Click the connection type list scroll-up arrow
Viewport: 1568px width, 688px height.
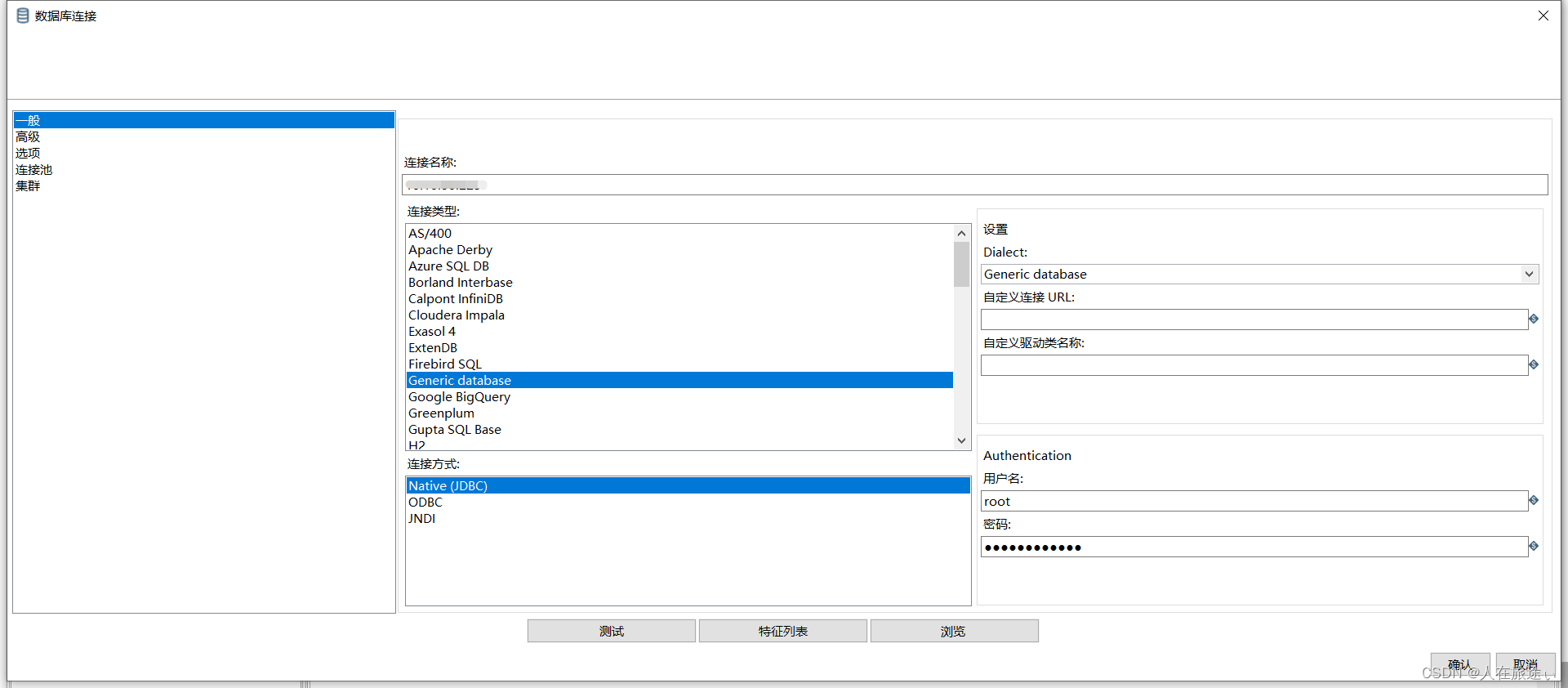(x=961, y=234)
